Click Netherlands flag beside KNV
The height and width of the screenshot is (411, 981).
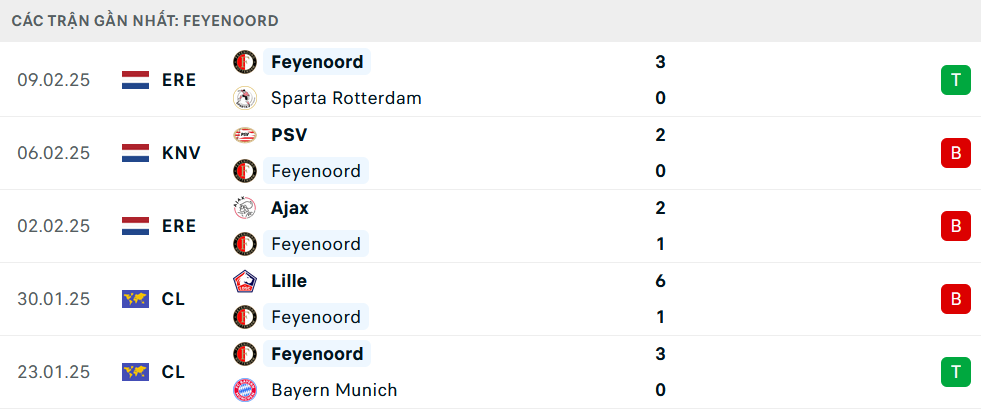[x=135, y=153]
